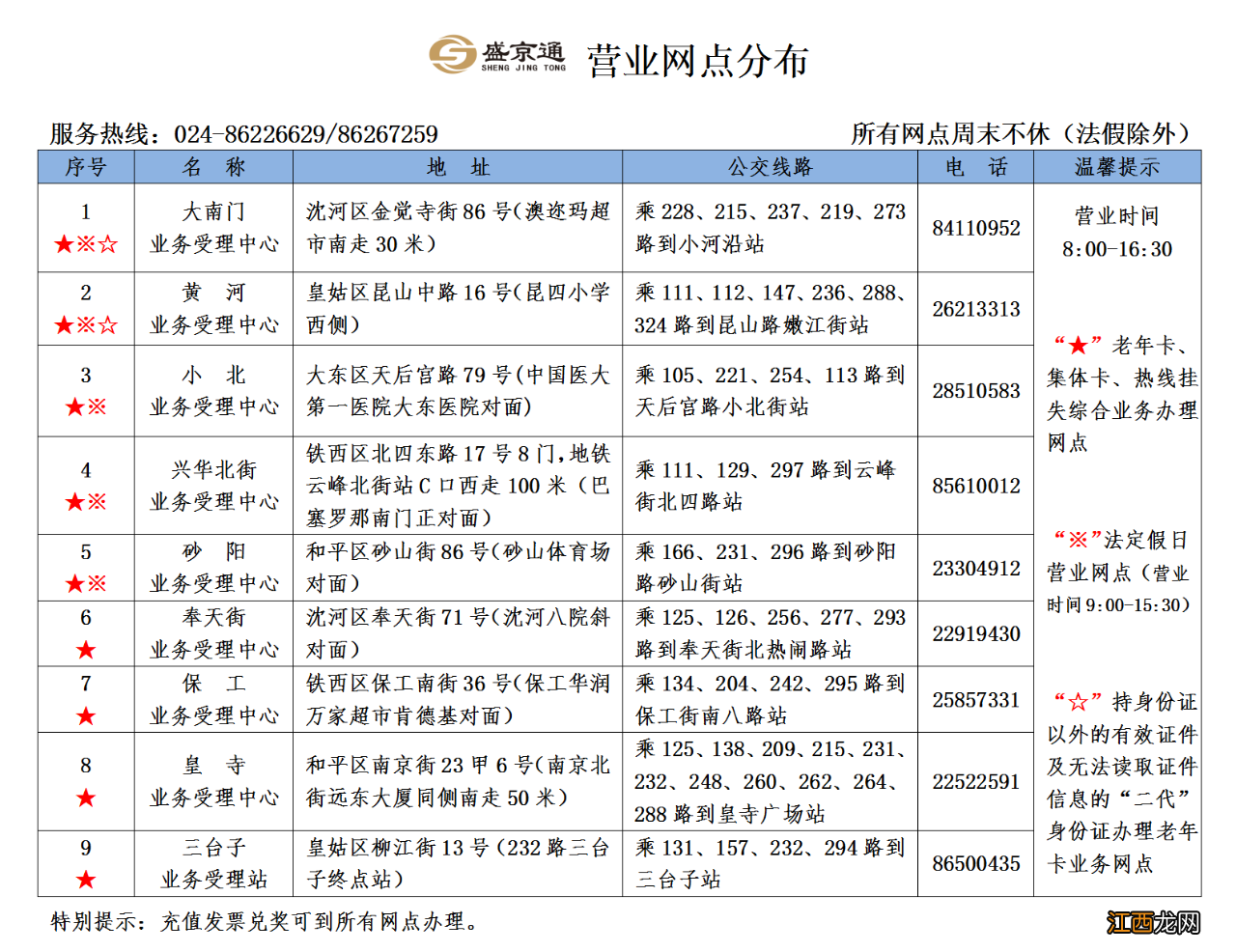The width and height of the screenshot is (1236, 952).
Task: Click address 沈河区金觉寺街86号
Action: coord(458,228)
